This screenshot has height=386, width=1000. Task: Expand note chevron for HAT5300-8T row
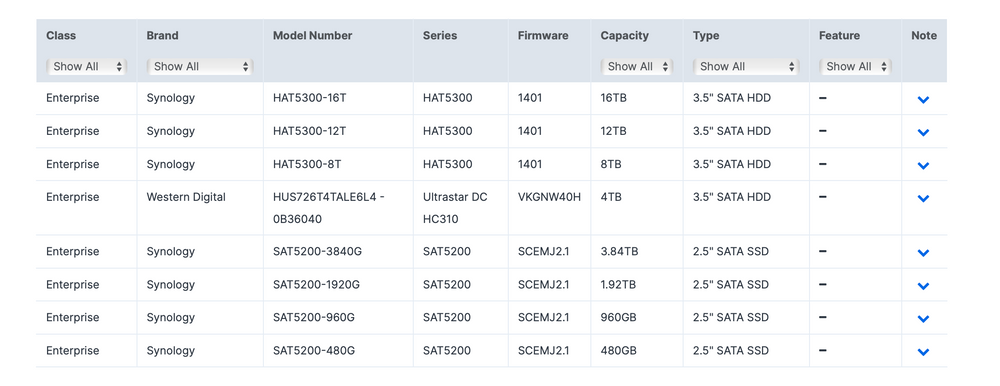click(923, 165)
